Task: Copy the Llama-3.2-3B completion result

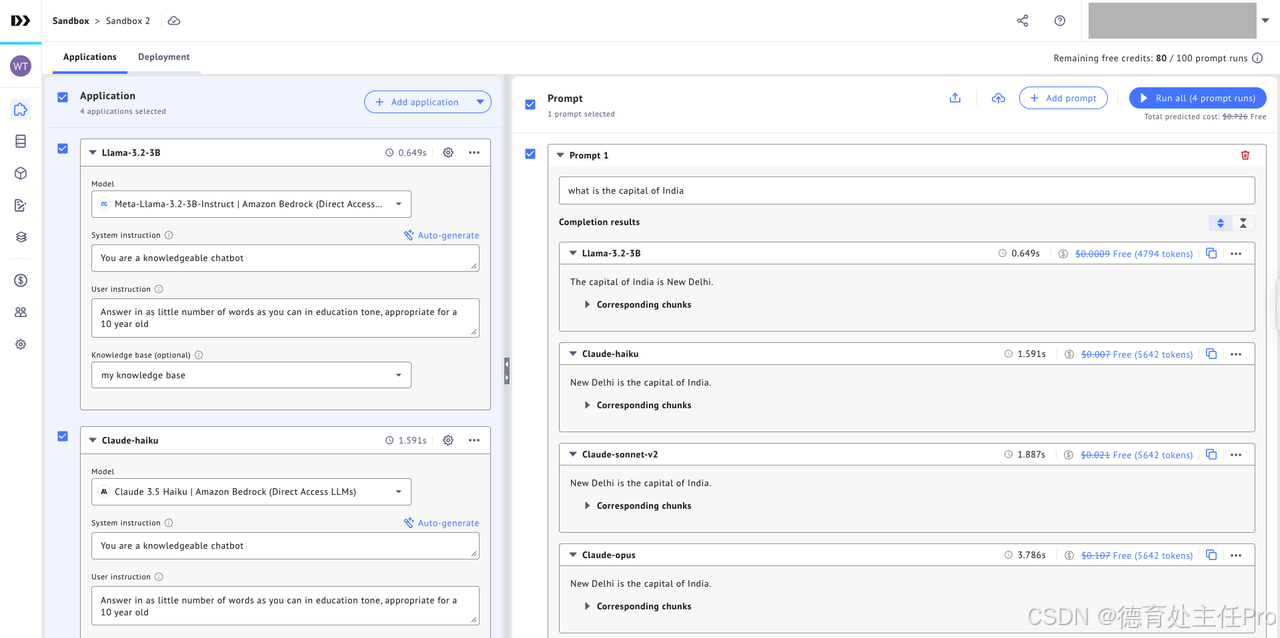Action: pos(1211,253)
